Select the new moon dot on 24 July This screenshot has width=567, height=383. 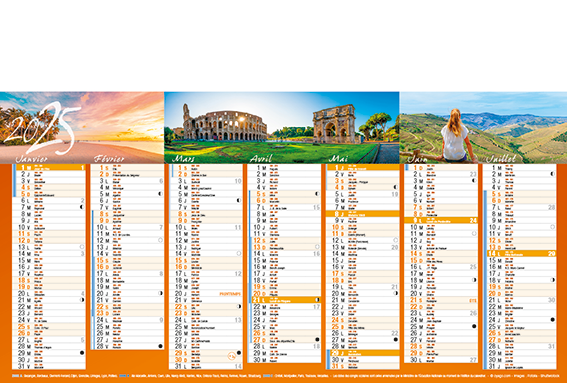pos(552,319)
